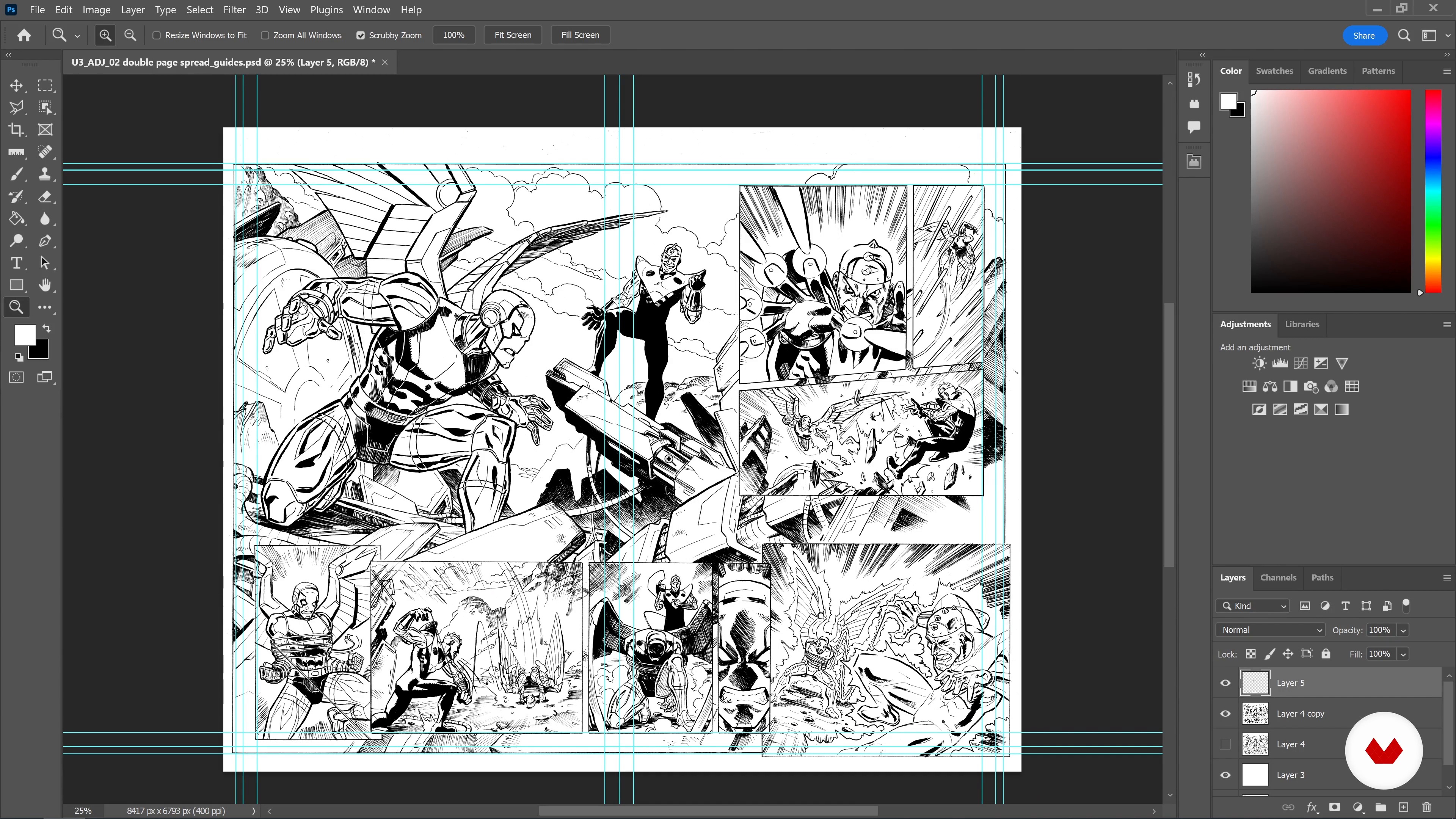This screenshot has height=819, width=1456.
Task: Open the Layers panel options menu
Action: tap(1447, 577)
